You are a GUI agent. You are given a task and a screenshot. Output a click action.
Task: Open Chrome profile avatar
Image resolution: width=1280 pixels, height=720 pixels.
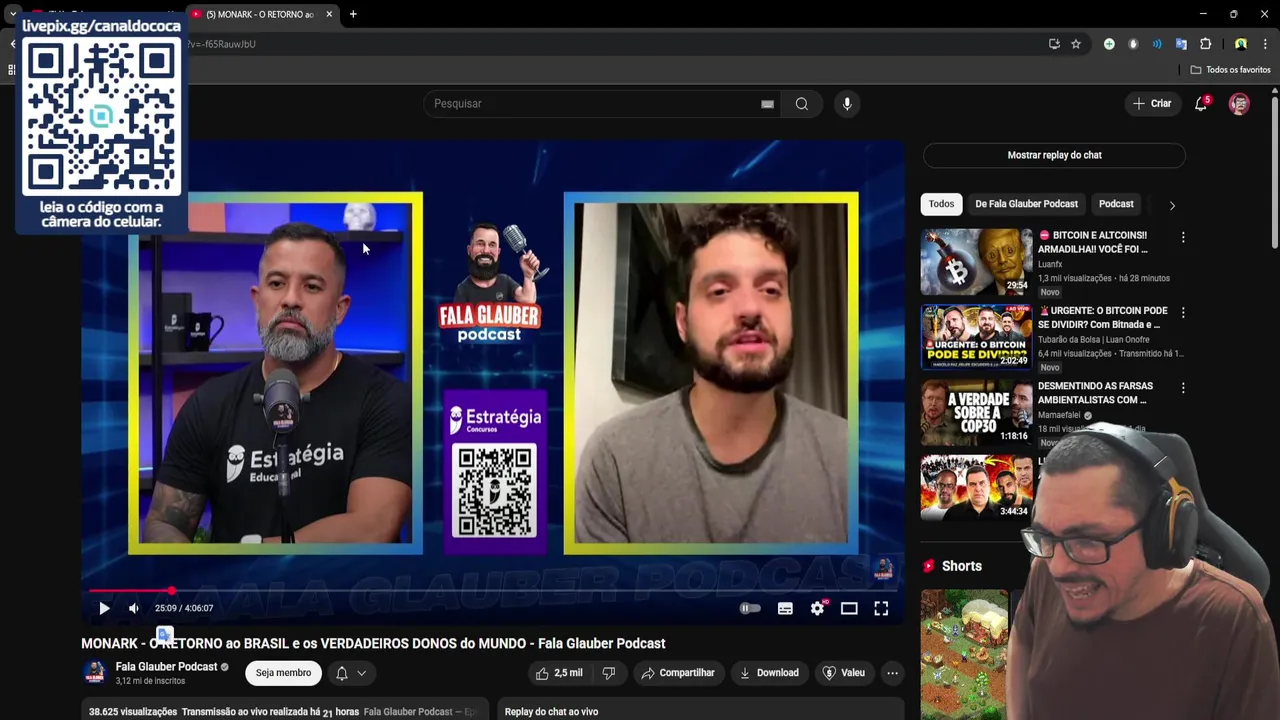coord(1241,44)
